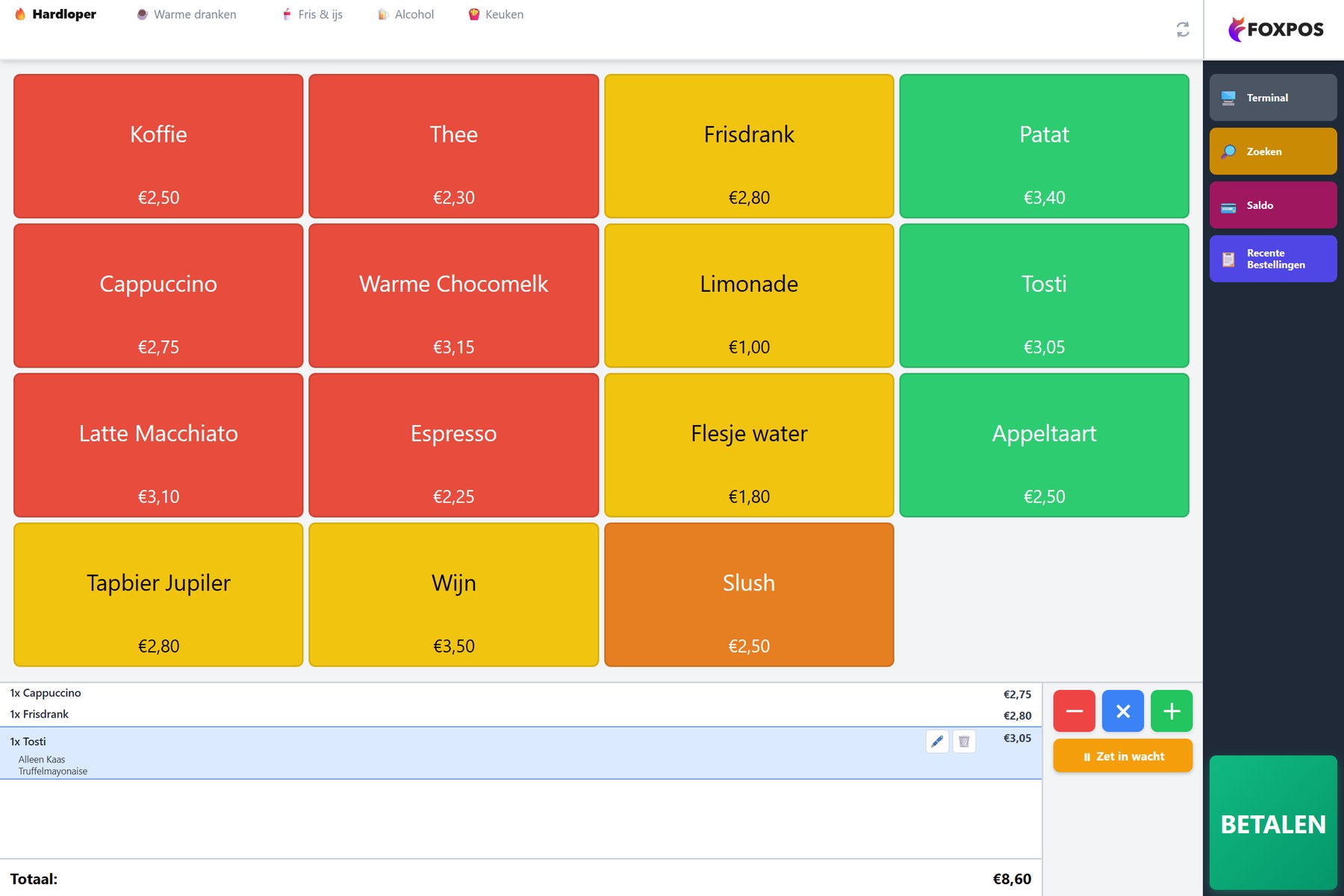Put order on hold with Zet in wacht
The width and height of the screenshot is (1344, 896).
(1123, 756)
